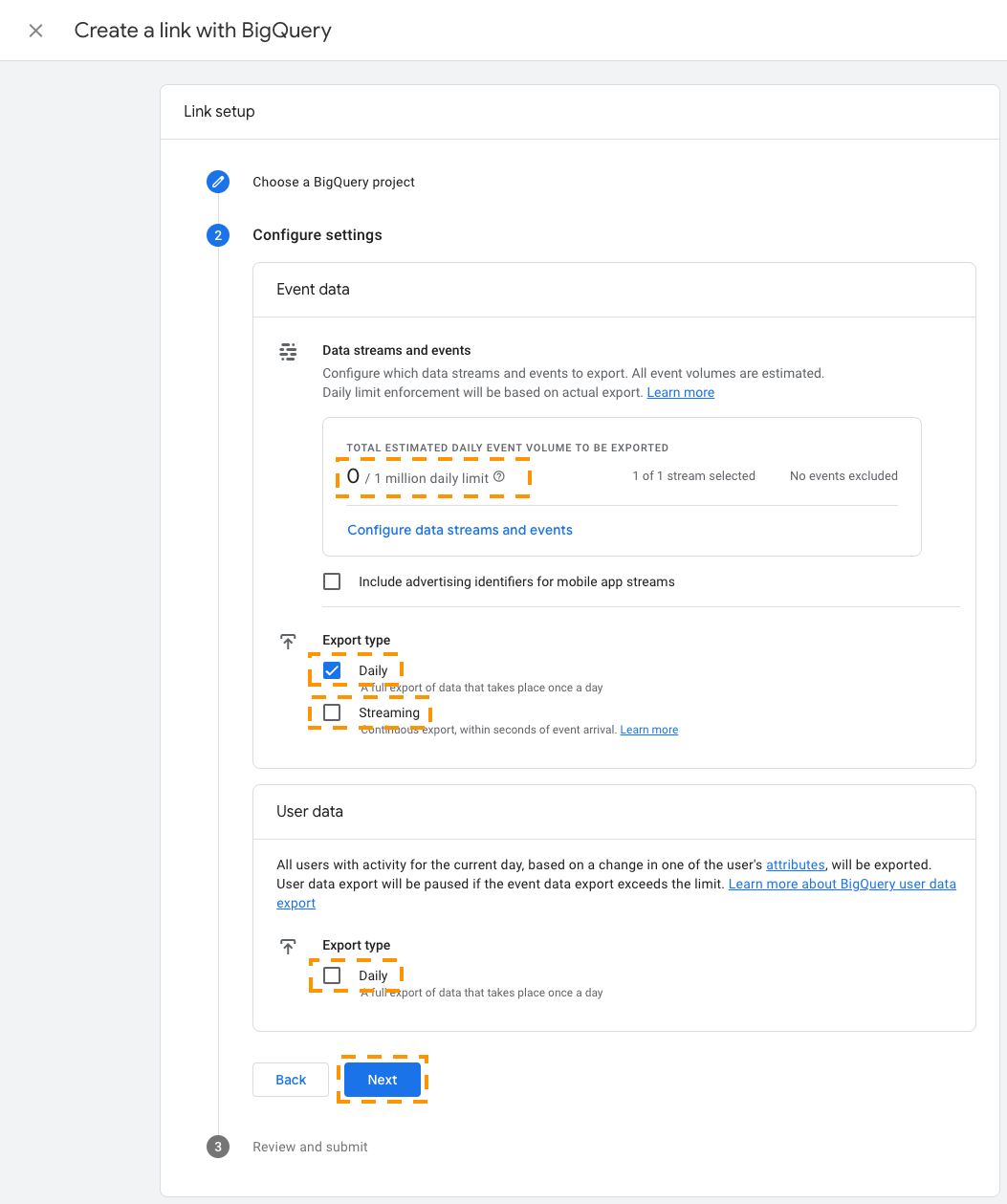Click the pencil edit icon for step one
Viewport: 1007px width, 1204px height.
click(x=218, y=182)
